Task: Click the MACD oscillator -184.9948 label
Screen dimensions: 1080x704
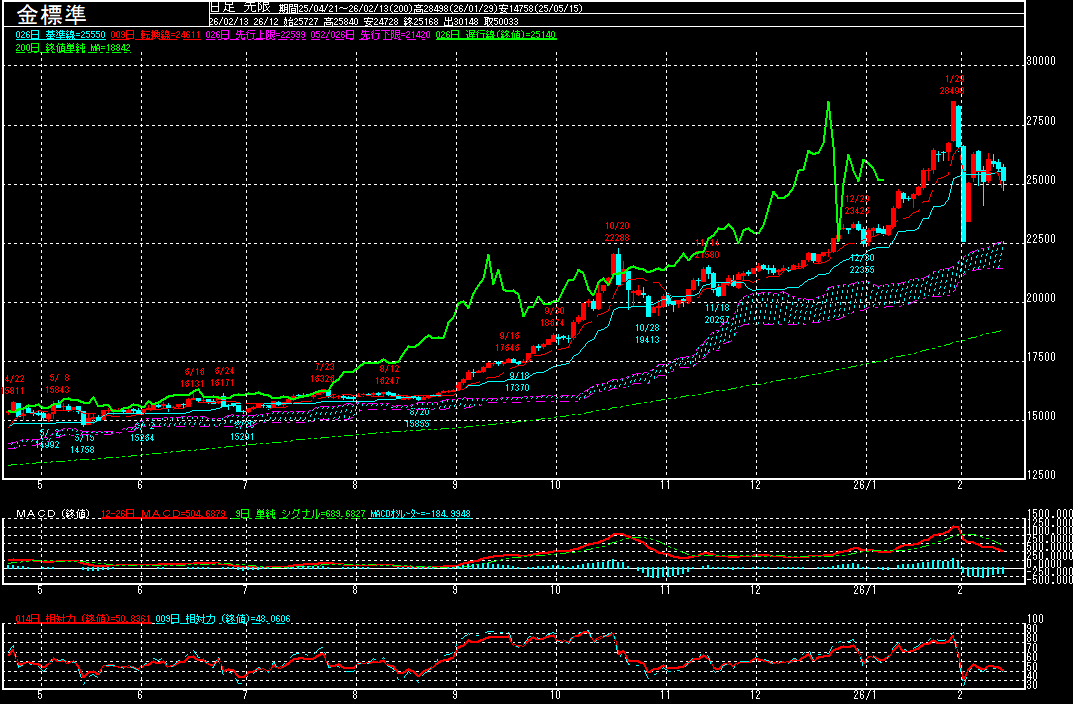Action: click(x=420, y=514)
